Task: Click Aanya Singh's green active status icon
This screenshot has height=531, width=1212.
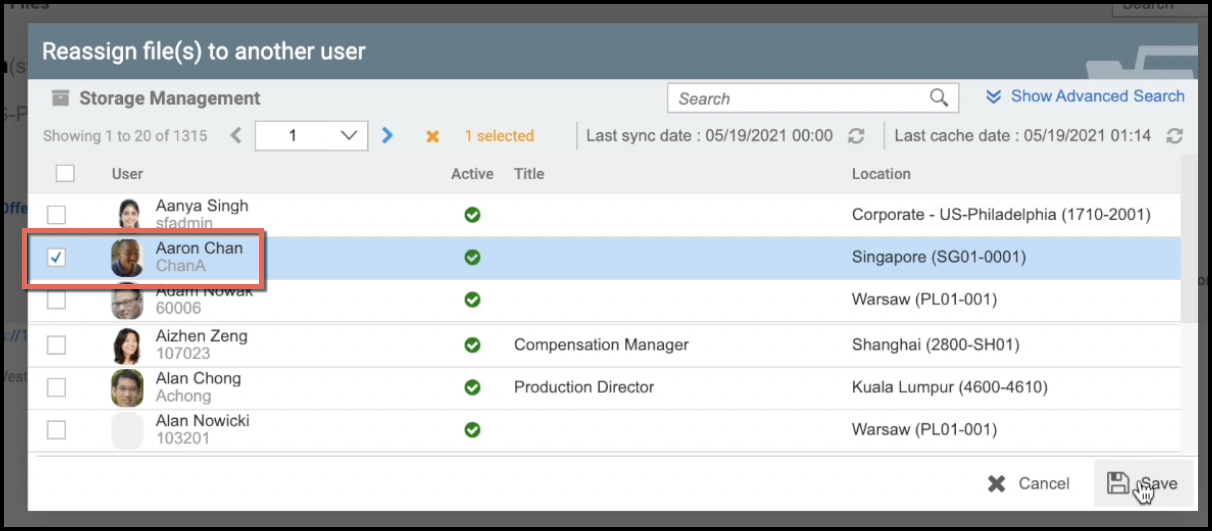Action: (x=472, y=214)
